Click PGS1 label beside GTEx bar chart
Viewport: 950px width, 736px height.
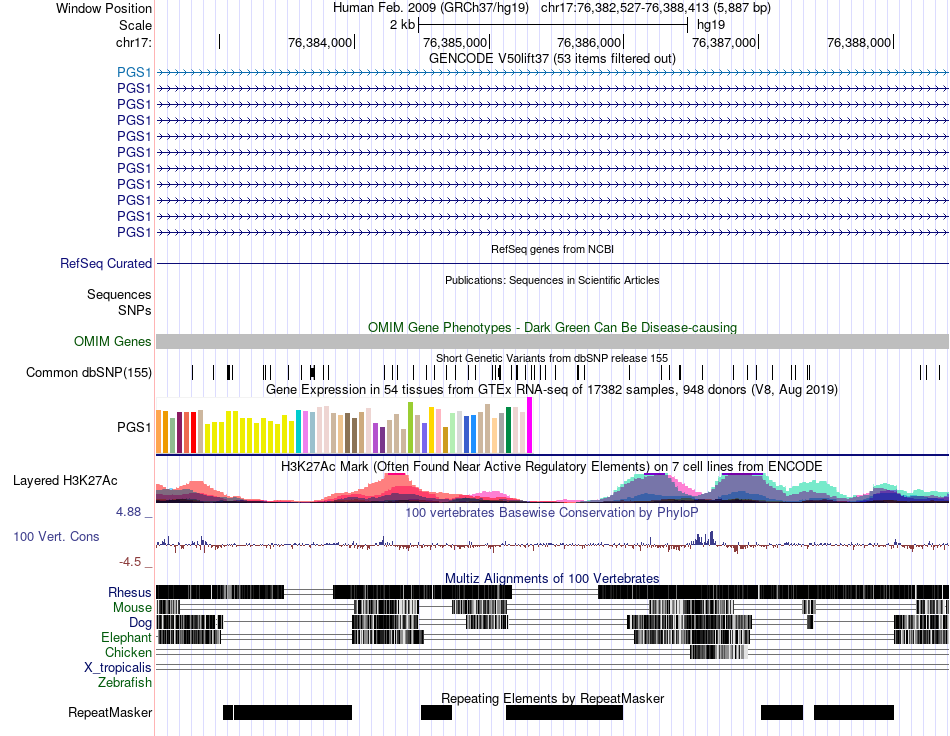pos(134,428)
